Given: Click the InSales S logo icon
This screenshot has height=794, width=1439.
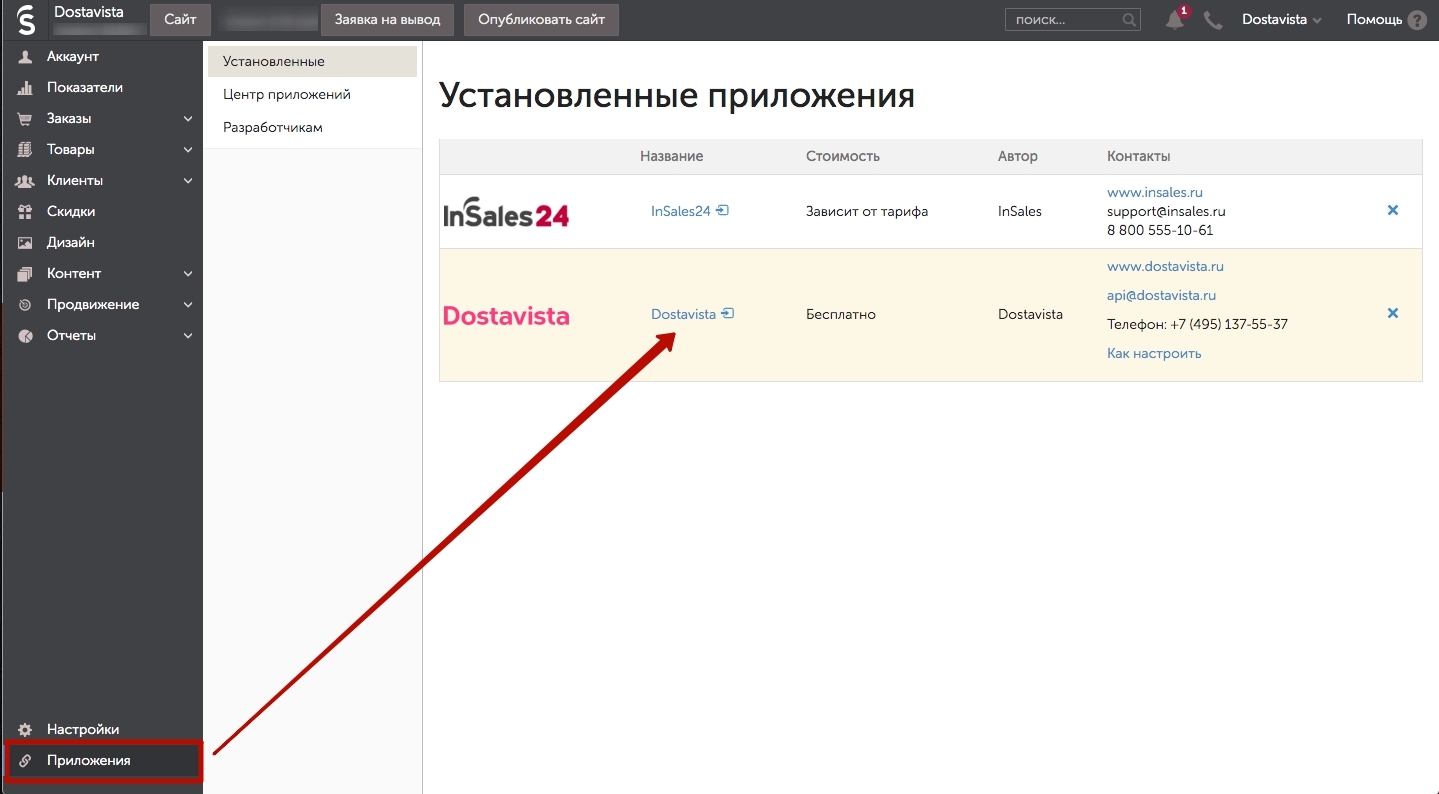Looking at the screenshot, I should tap(26, 20).
